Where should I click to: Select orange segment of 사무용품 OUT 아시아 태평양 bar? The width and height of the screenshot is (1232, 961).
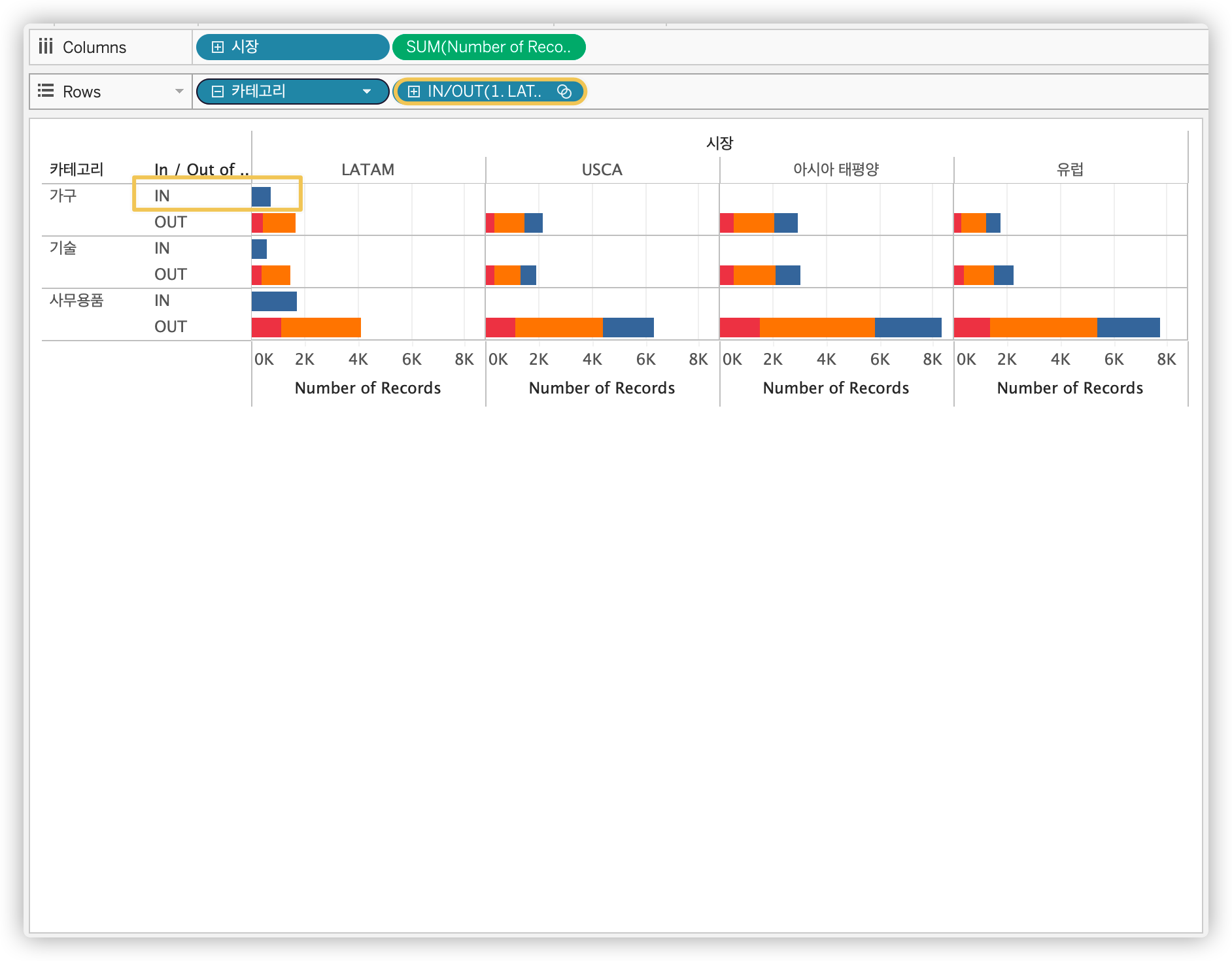click(x=817, y=328)
